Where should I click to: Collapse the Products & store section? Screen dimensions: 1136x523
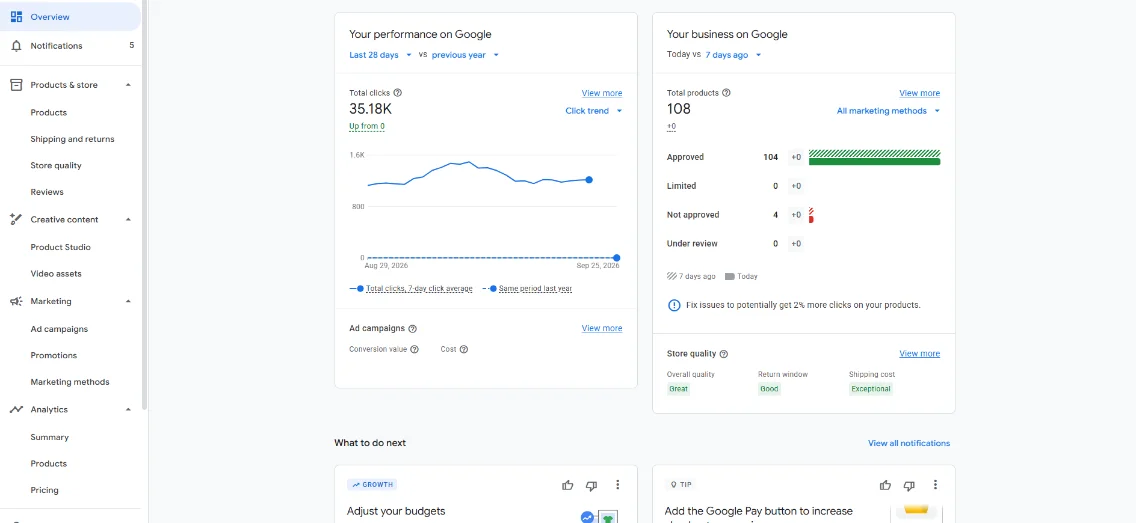[x=128, y=85]
